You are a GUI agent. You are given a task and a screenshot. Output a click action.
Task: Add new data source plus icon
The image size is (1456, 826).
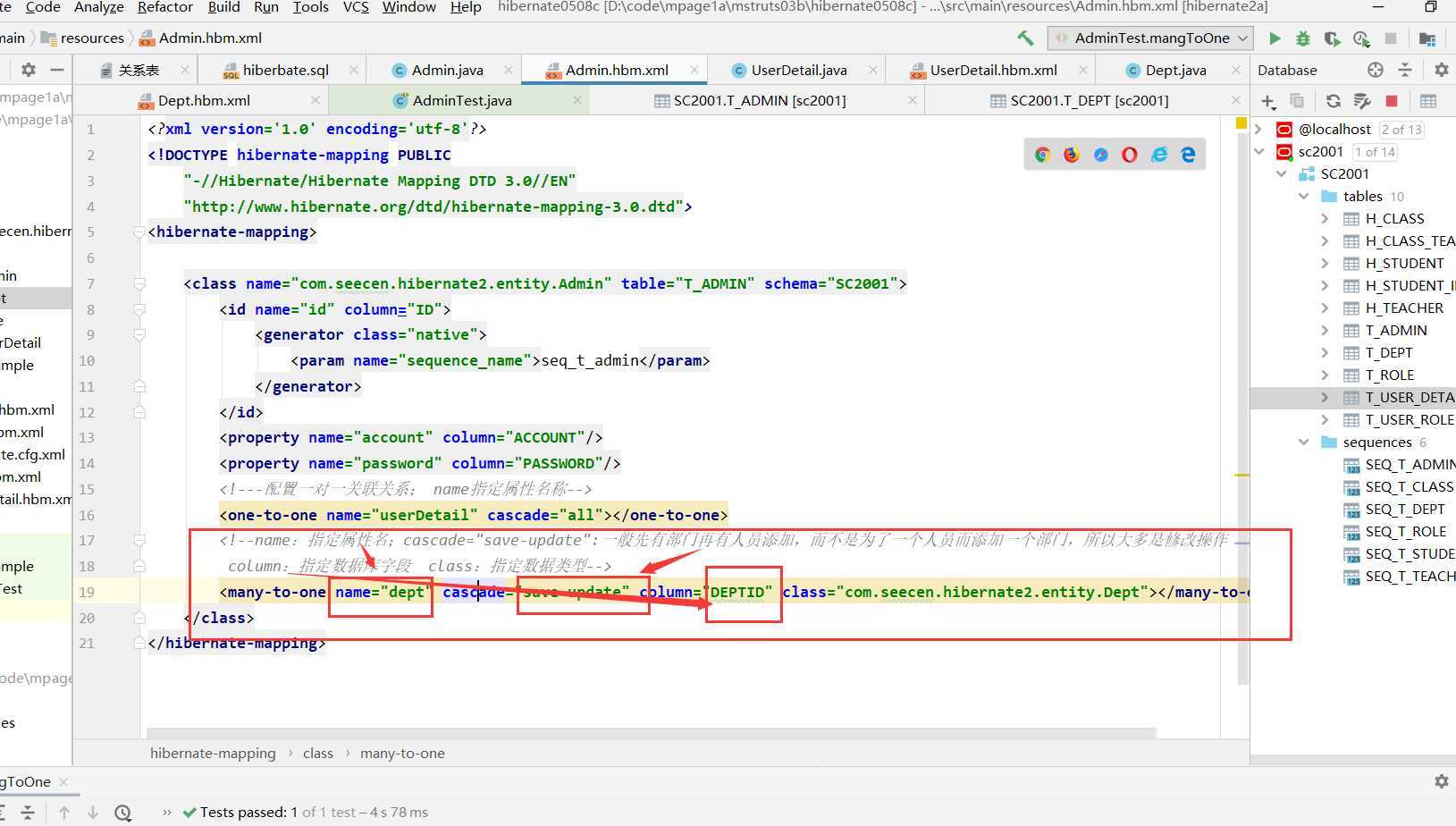point(1267,101)
